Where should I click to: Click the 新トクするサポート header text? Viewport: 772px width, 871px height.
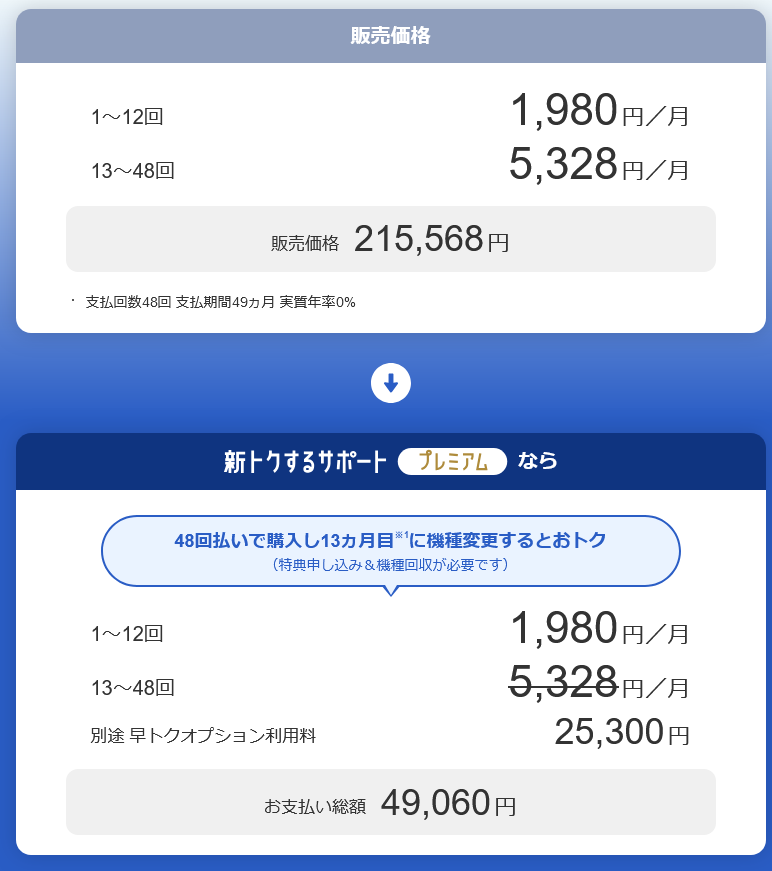305,461
